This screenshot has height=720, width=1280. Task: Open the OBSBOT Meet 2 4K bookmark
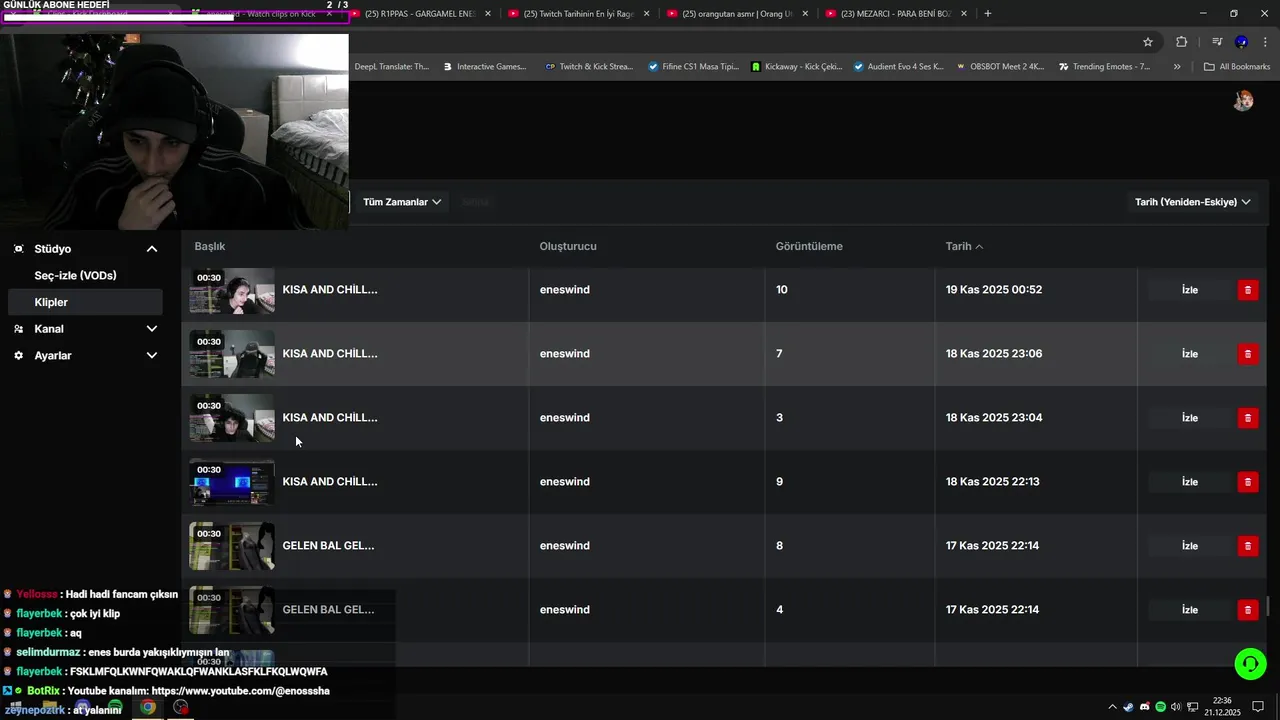1000,67
